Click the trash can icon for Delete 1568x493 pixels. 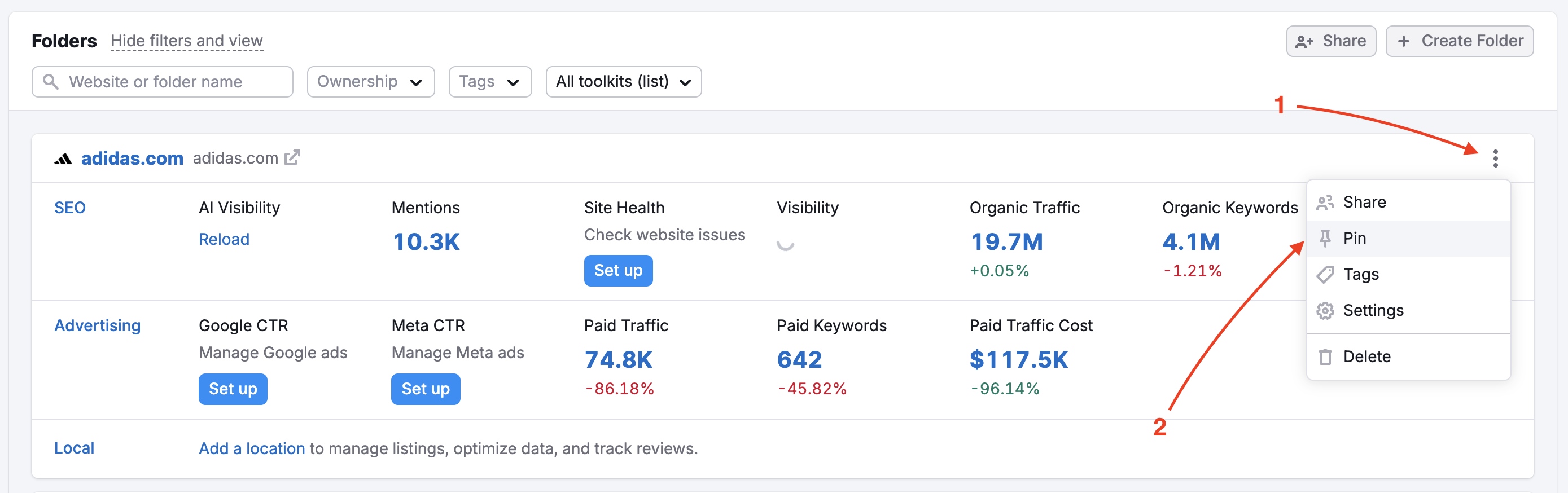[x=1325, y=356]
